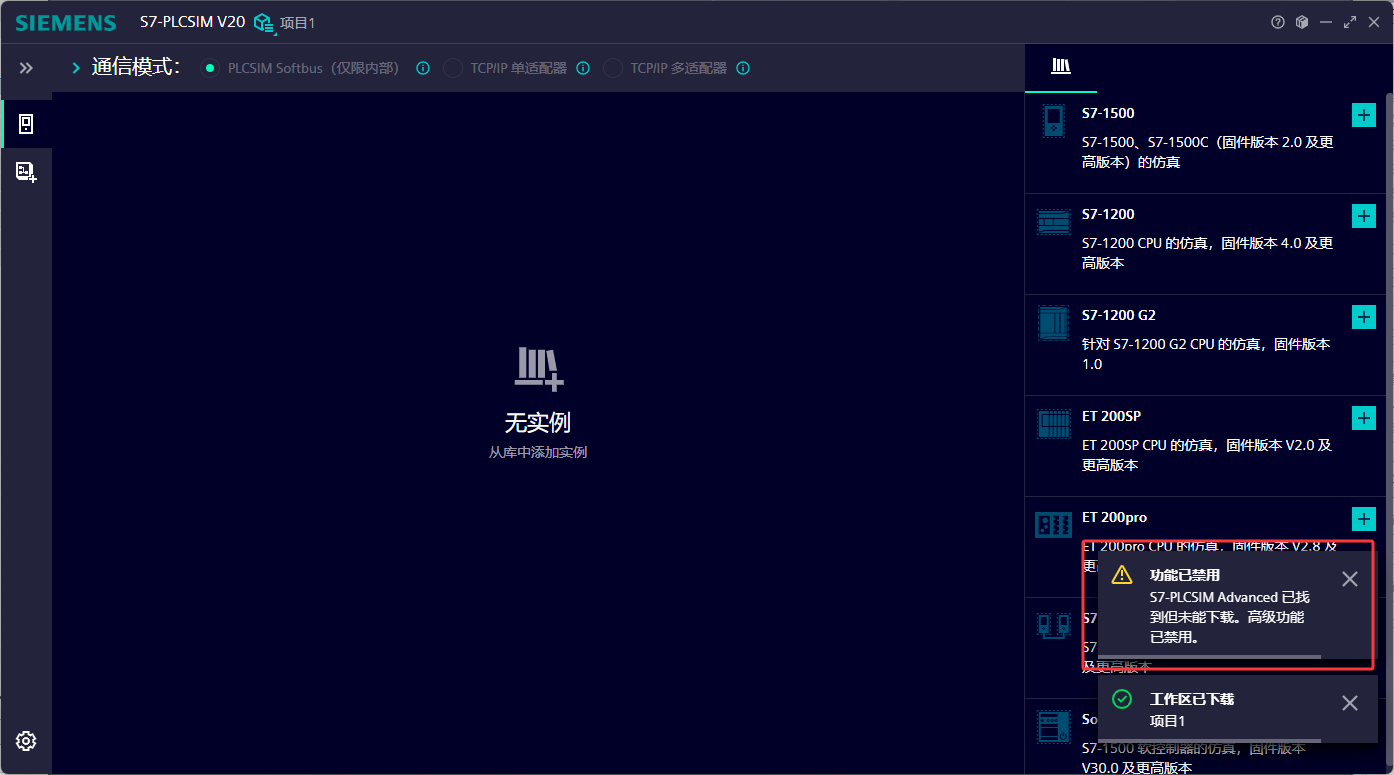1394x775 pixels.
Task: Expand the left sidebar with double chevron
Action: [26, 68]
